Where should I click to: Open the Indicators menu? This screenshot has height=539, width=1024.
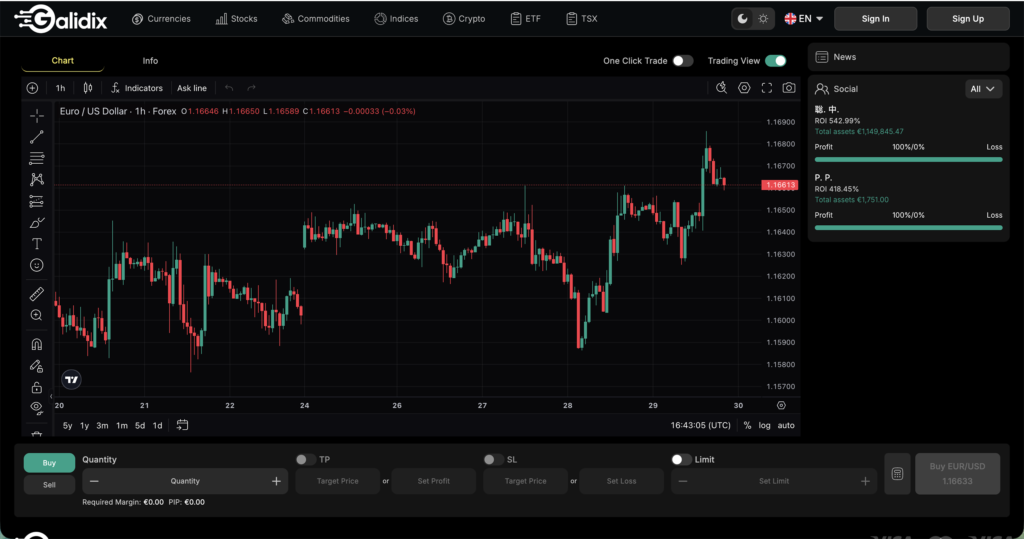(x=136, y=88)
